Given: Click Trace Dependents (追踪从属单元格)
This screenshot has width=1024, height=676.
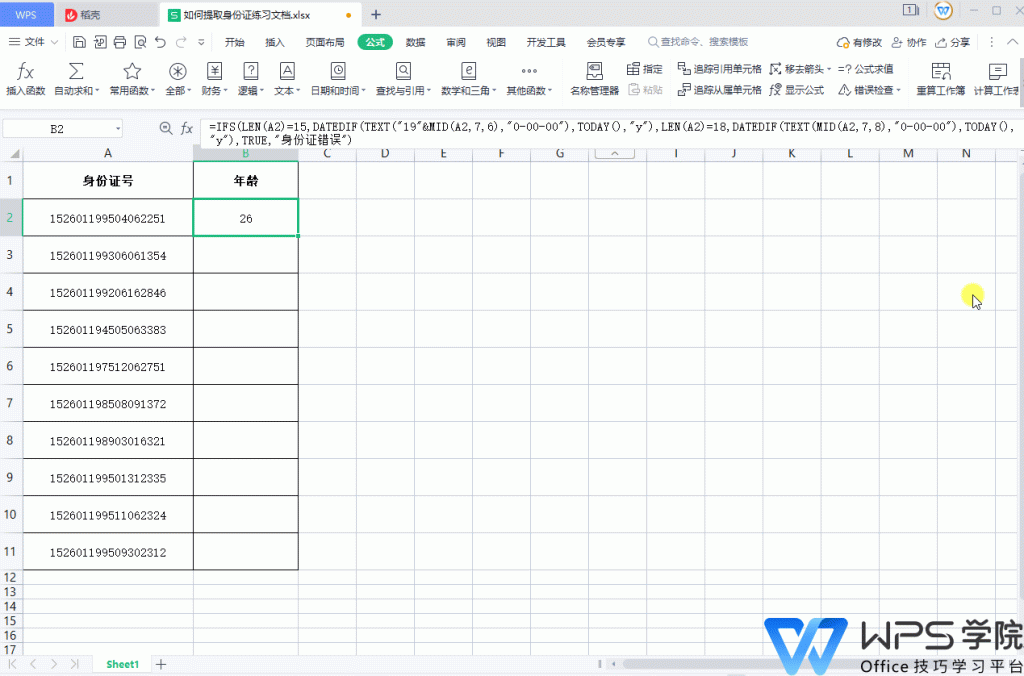Looking at the screenshot, I should point(720,90).
